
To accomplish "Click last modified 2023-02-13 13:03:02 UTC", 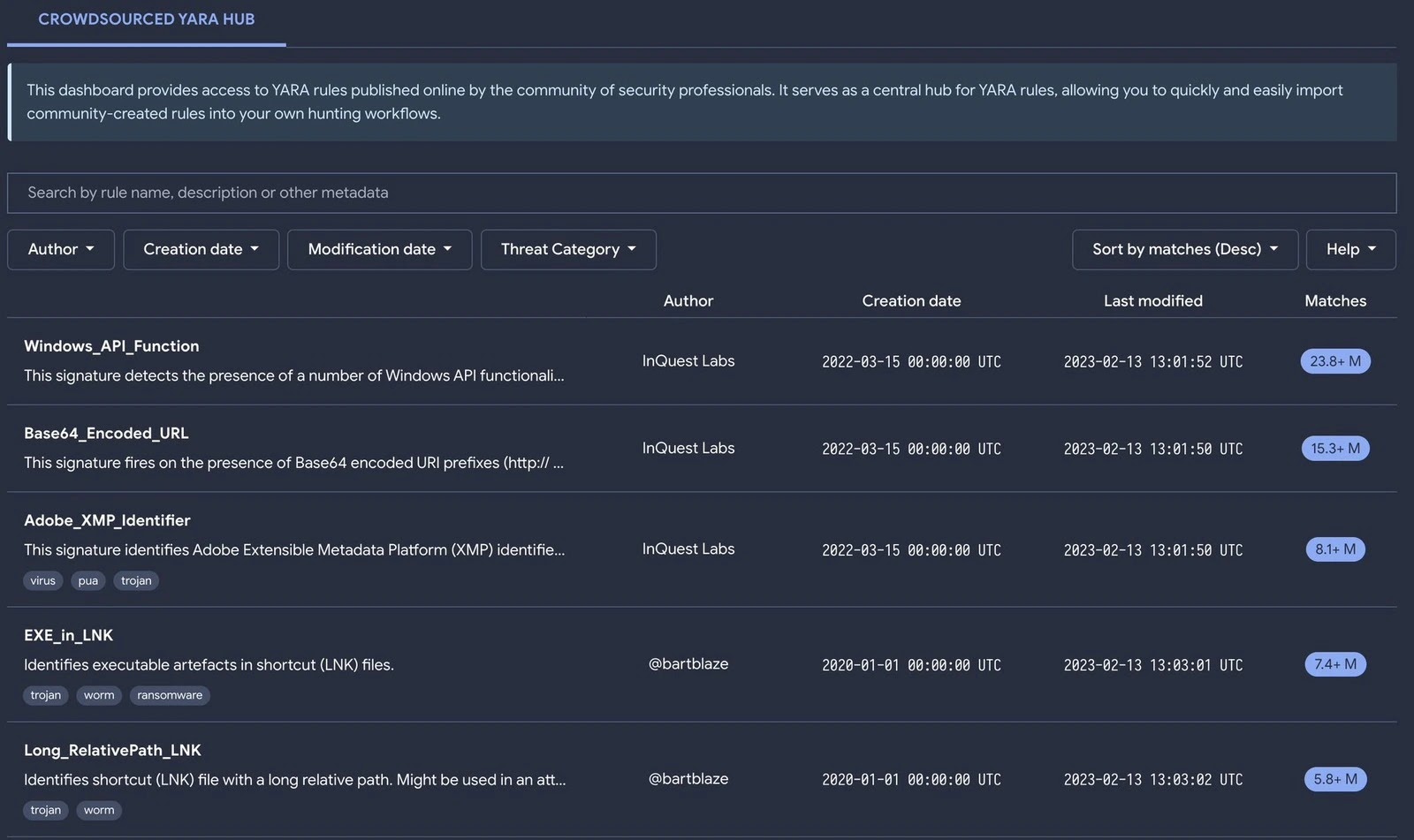I will click(1153, 780).
